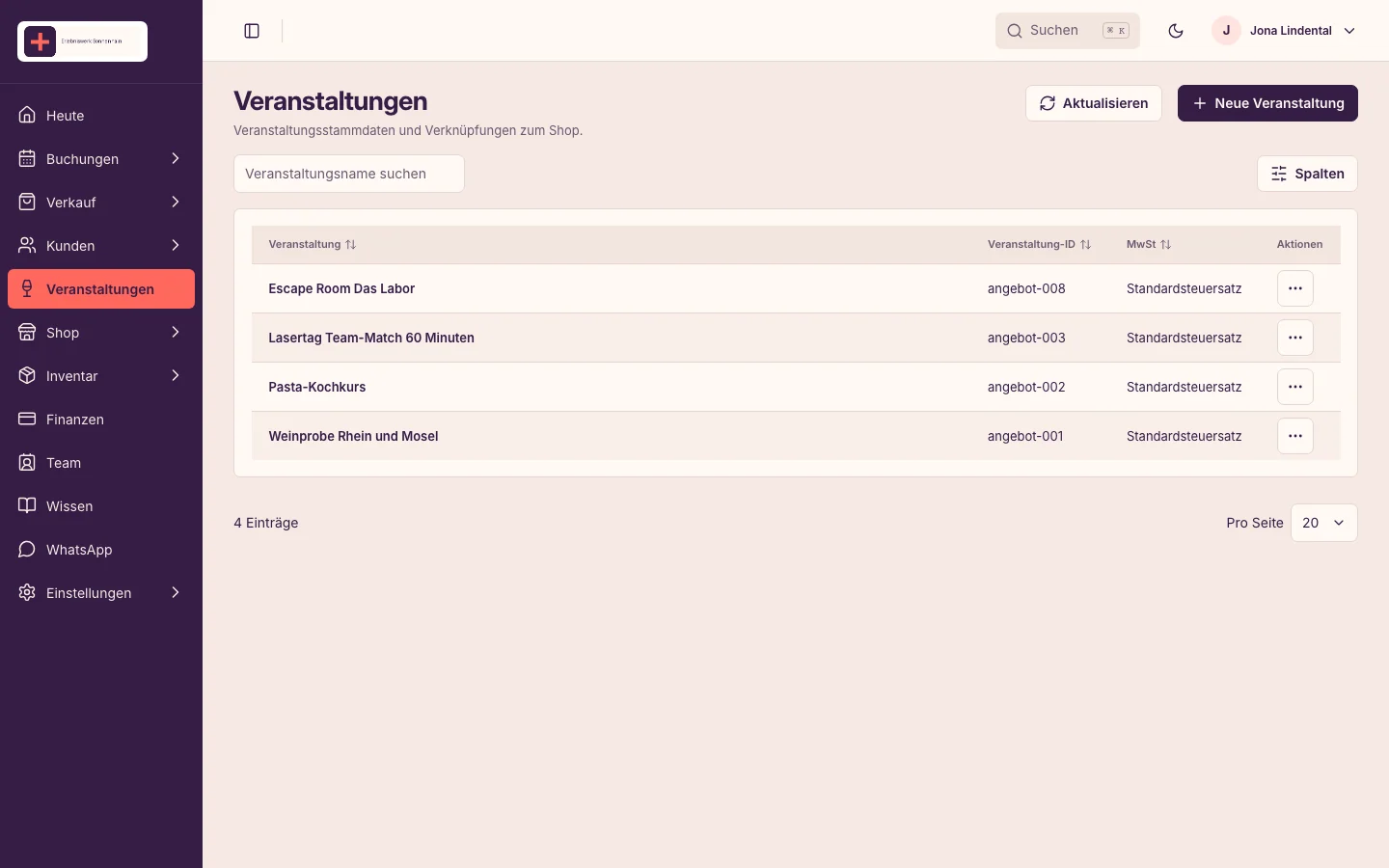This screenshot has width=1389, height=868.
Task: Click the Wissen book icon
Action: [x=27, y=506]
